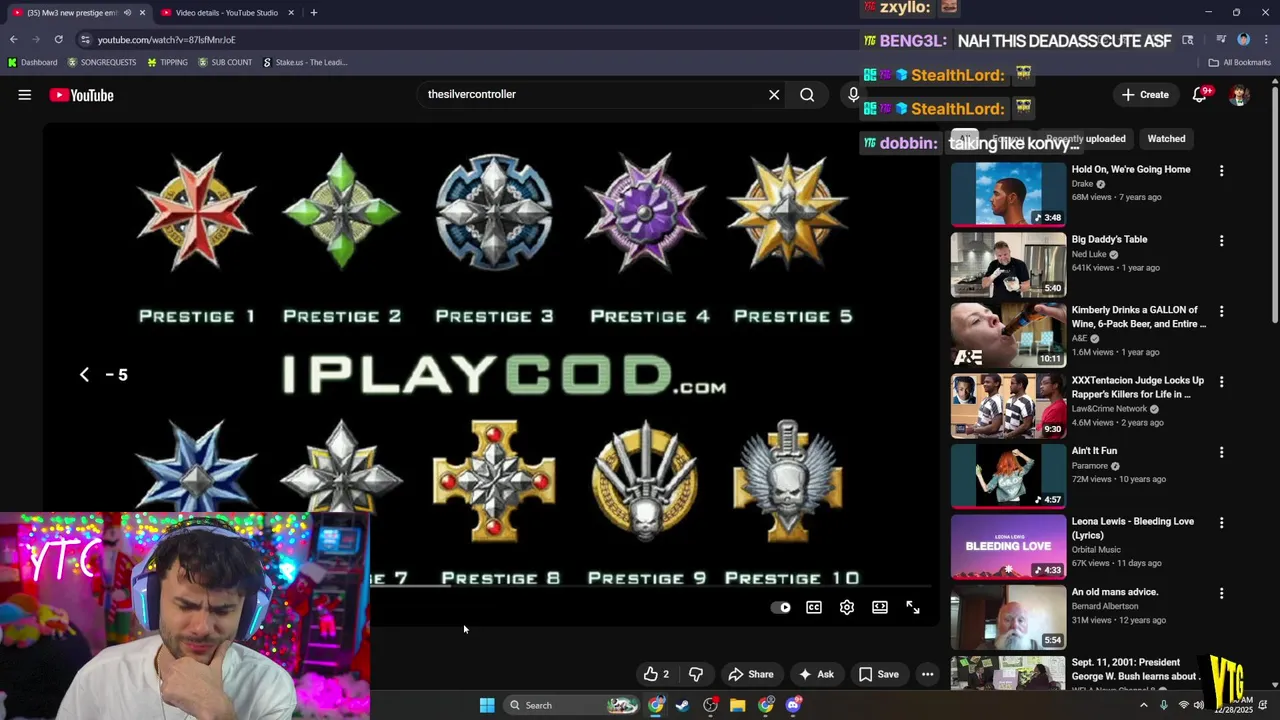This screenshot has height=720, width=1280.
Task: Open a new browser tab
Action: 314,13
